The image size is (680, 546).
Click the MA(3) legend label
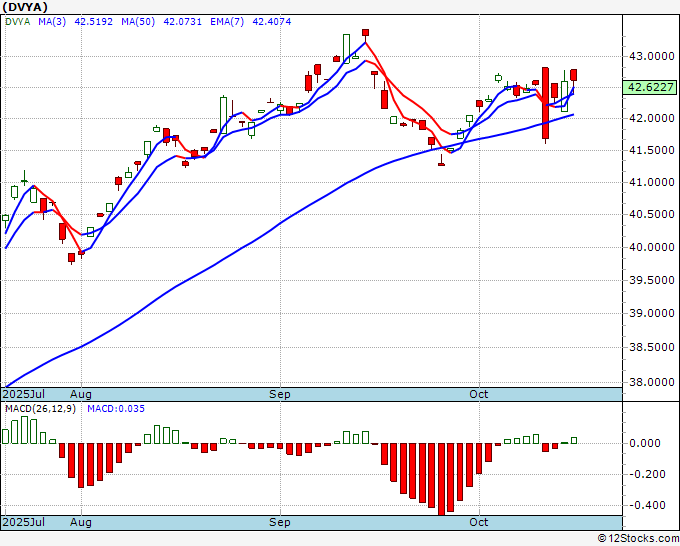tap(52, 22)
